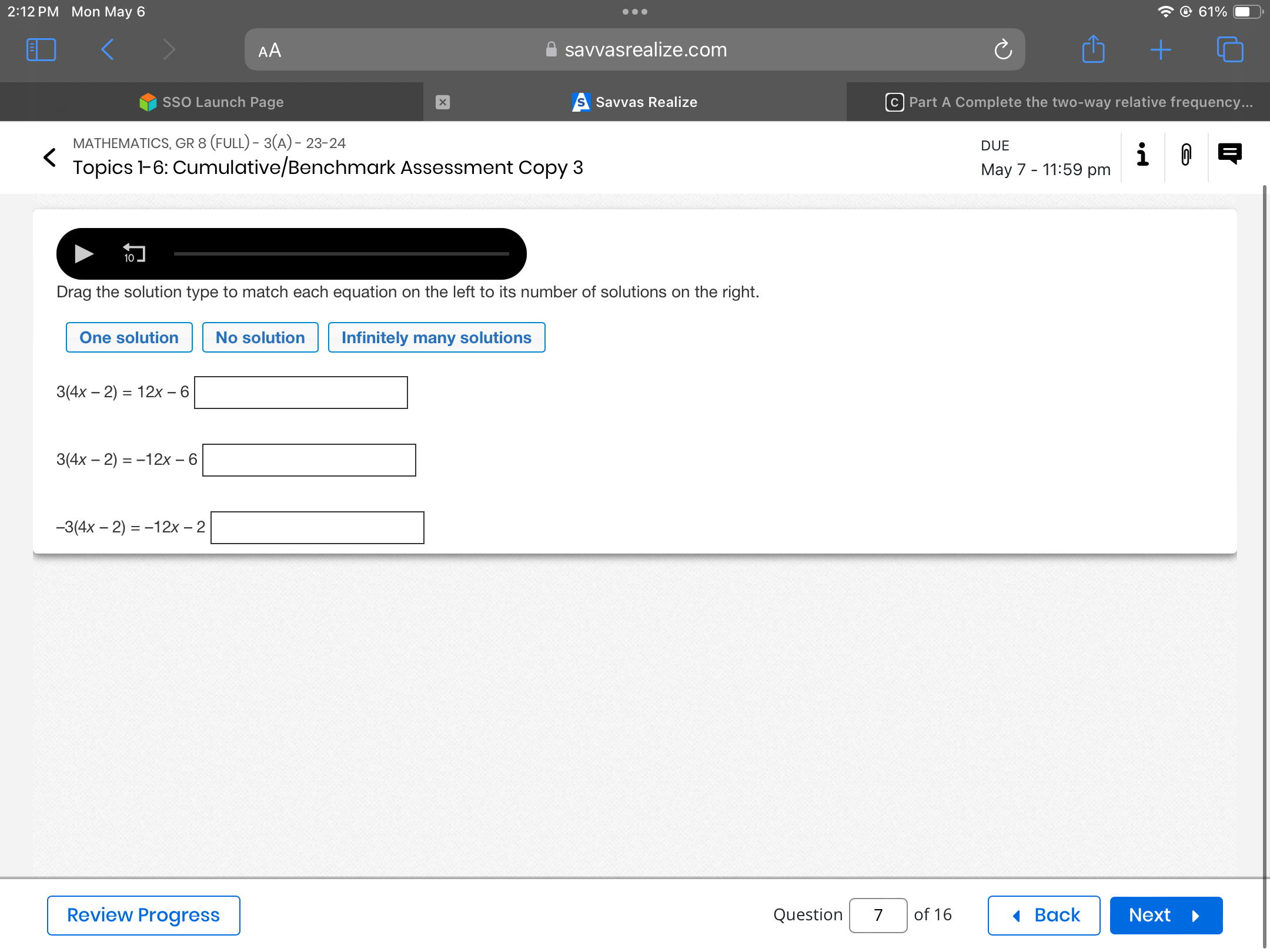Image resolution: width=1270 pixels, height=952 pixels.
Task: Show all open tabs overview
Action: click(x=1230, y=49)
